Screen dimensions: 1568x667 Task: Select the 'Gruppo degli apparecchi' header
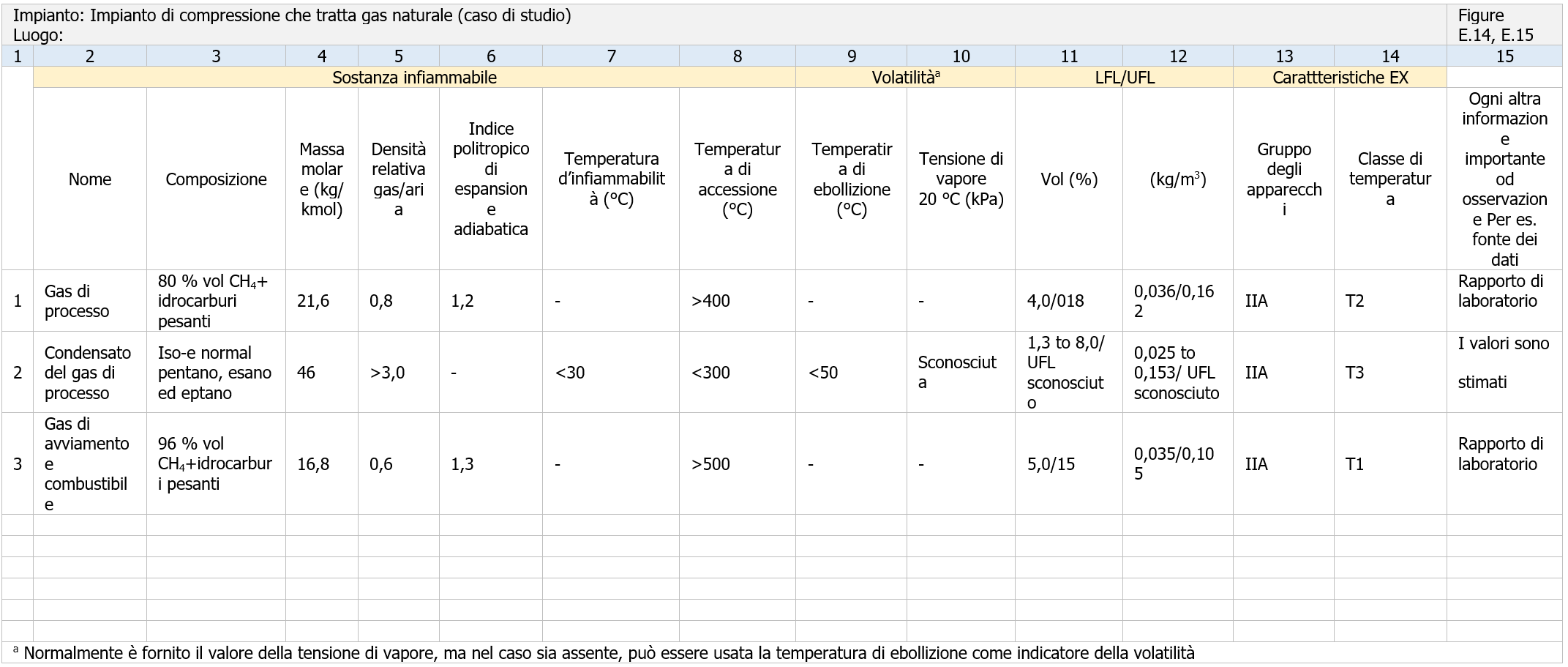[x=1284, y=179]
